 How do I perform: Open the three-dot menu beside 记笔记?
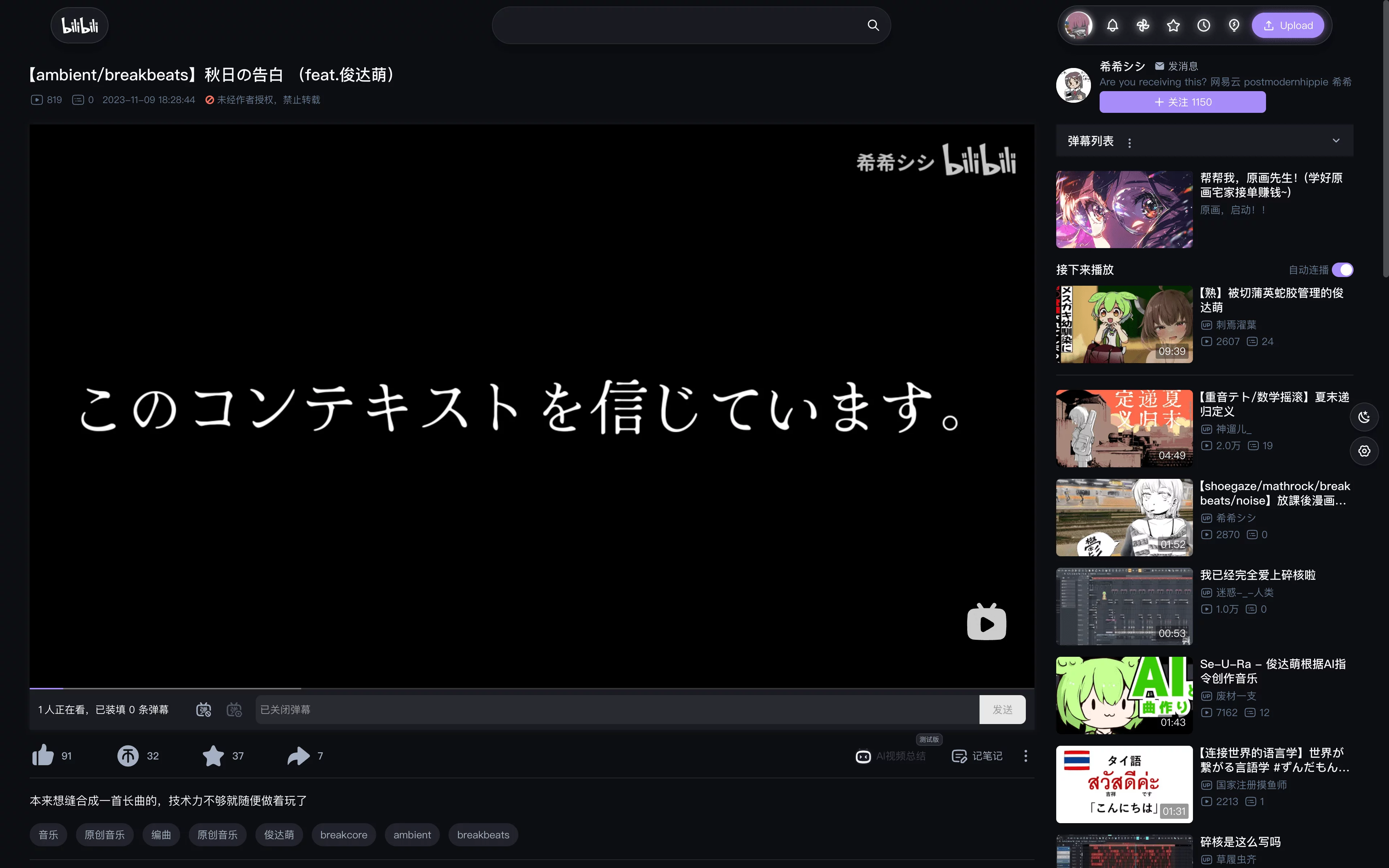(x=1026, y=756)
